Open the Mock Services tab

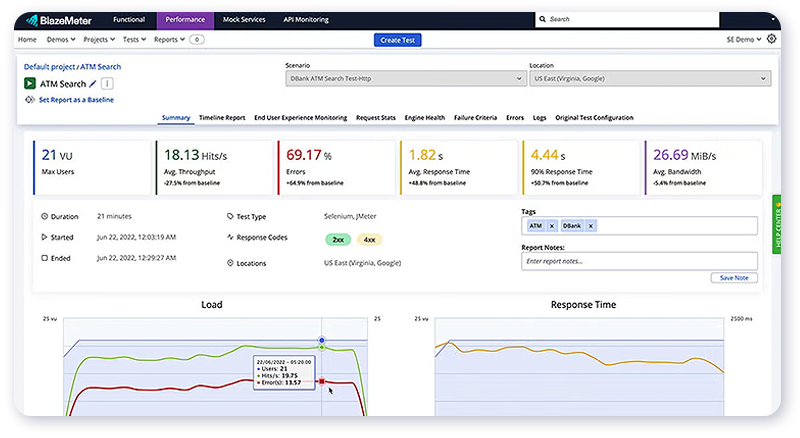pyautogui.click(x=242, y=19)
